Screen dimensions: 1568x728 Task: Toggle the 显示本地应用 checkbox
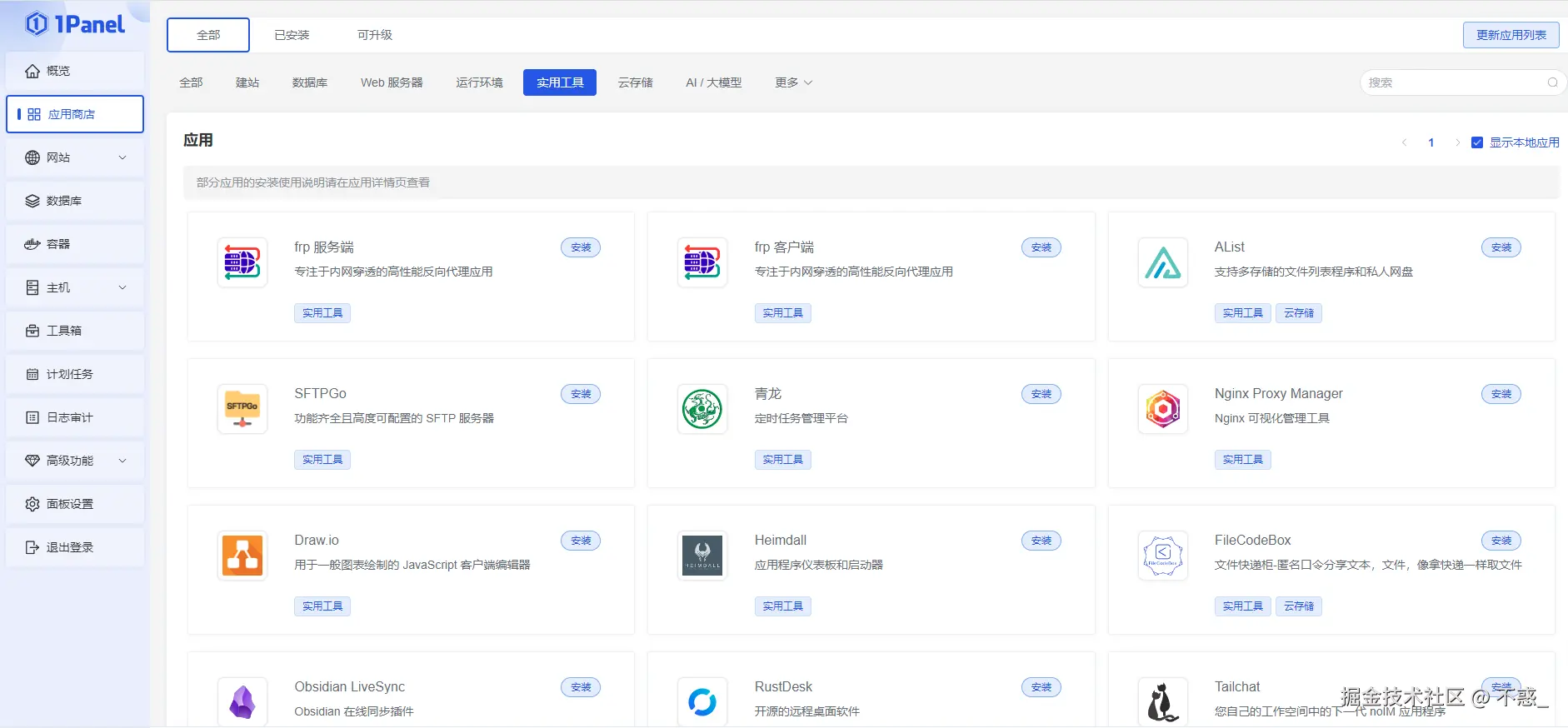click(1477, 142)
